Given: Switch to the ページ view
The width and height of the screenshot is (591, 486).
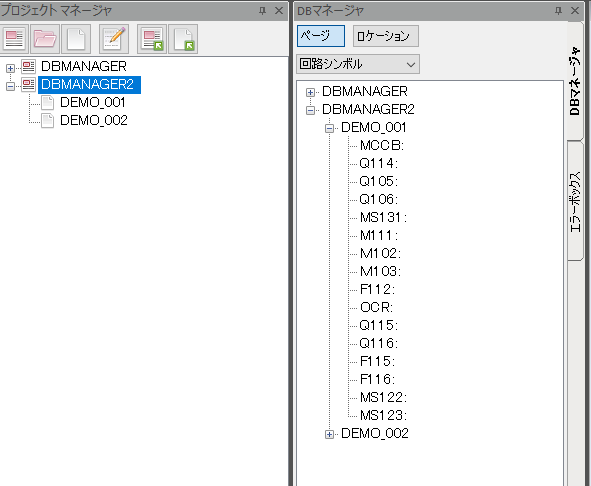Looking at the screenshot, I should 321,36.
